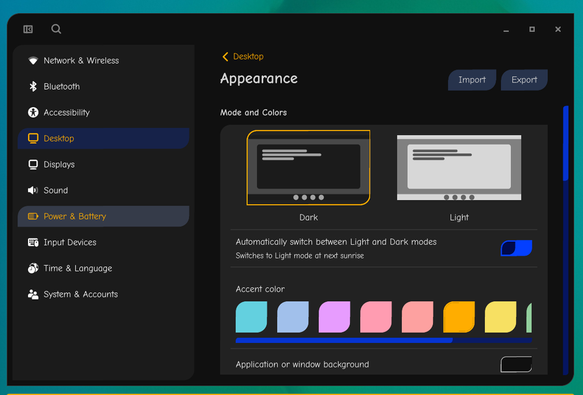Viewport: 583px width, 395px height.
Task: Select the Dark mode thumbnail
Action: click(308, 167)
